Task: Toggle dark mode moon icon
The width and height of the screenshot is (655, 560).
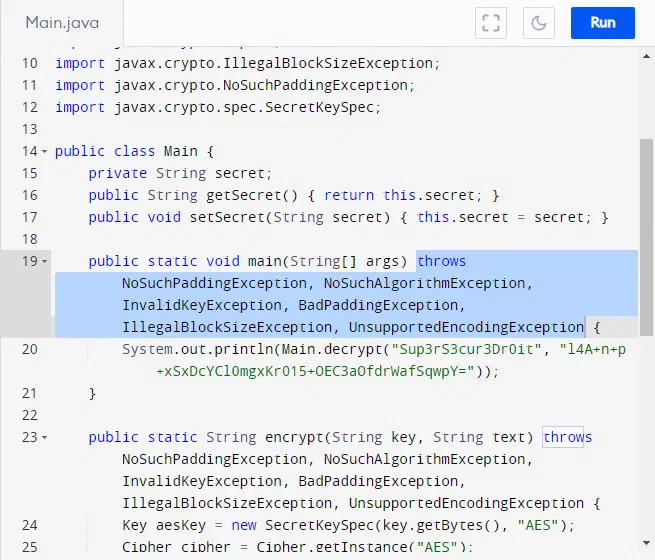Action: (538, 23)
